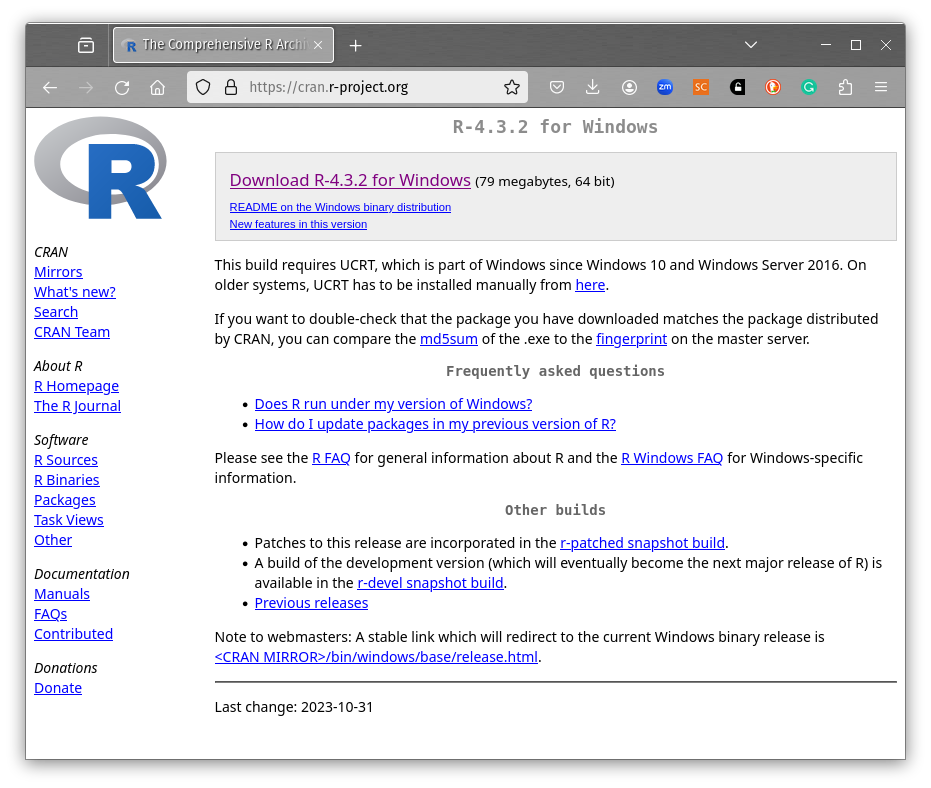Open the Firefox hamburger menu
The image size is (931, 788).
point(881,88)
